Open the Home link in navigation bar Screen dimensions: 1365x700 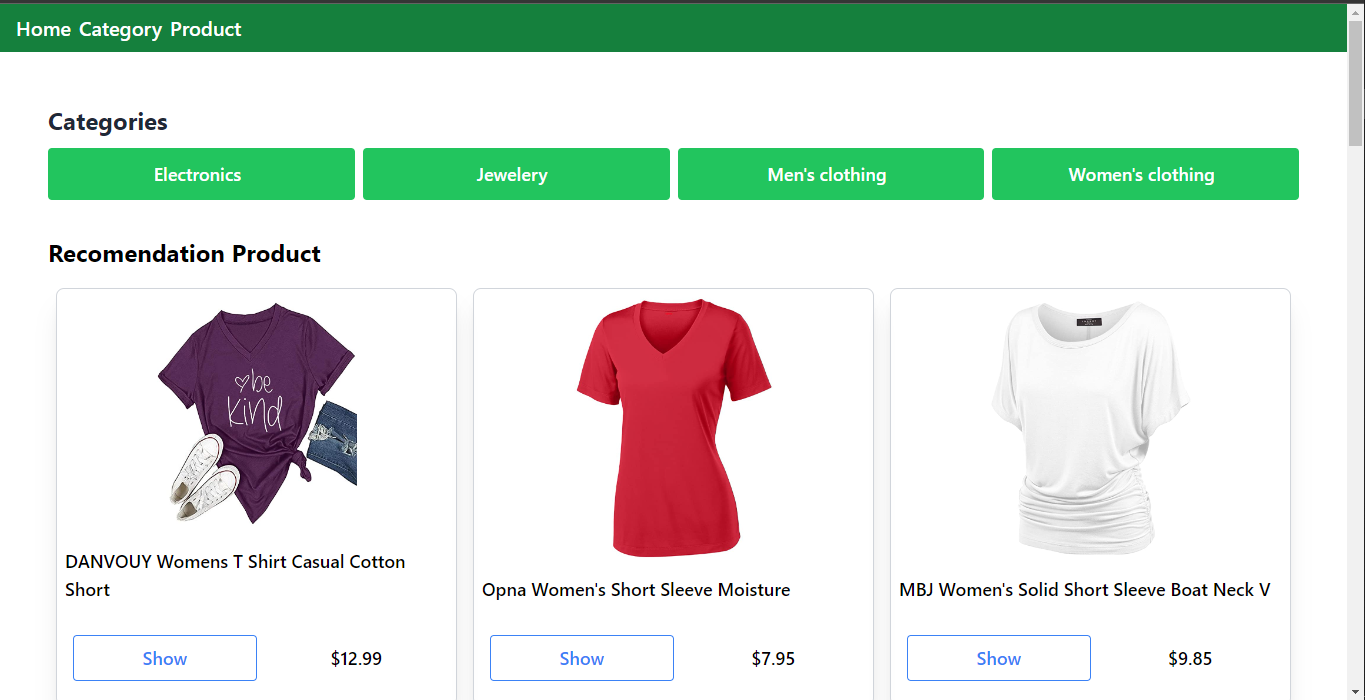click(x=43, y=29)
